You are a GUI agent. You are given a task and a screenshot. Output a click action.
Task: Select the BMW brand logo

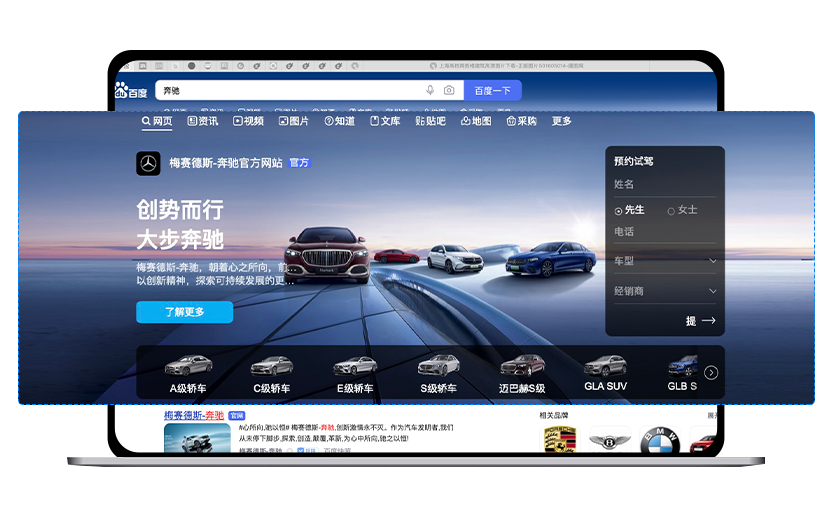659,440
